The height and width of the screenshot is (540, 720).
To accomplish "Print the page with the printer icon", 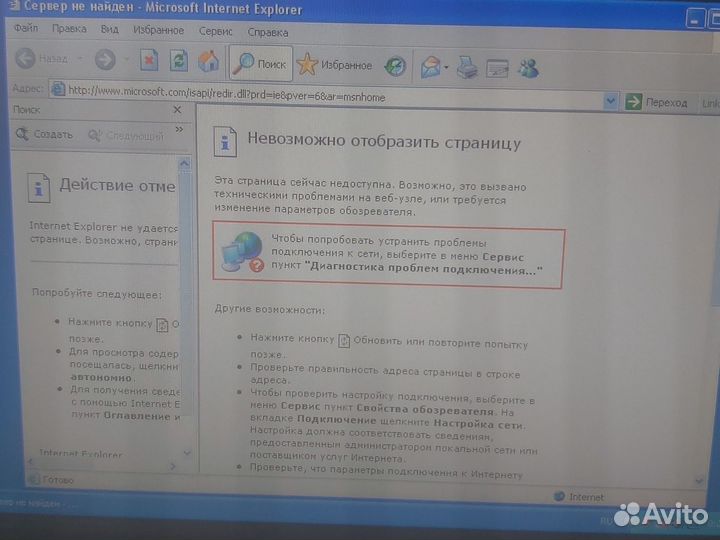I will click(x=467, y=68).
